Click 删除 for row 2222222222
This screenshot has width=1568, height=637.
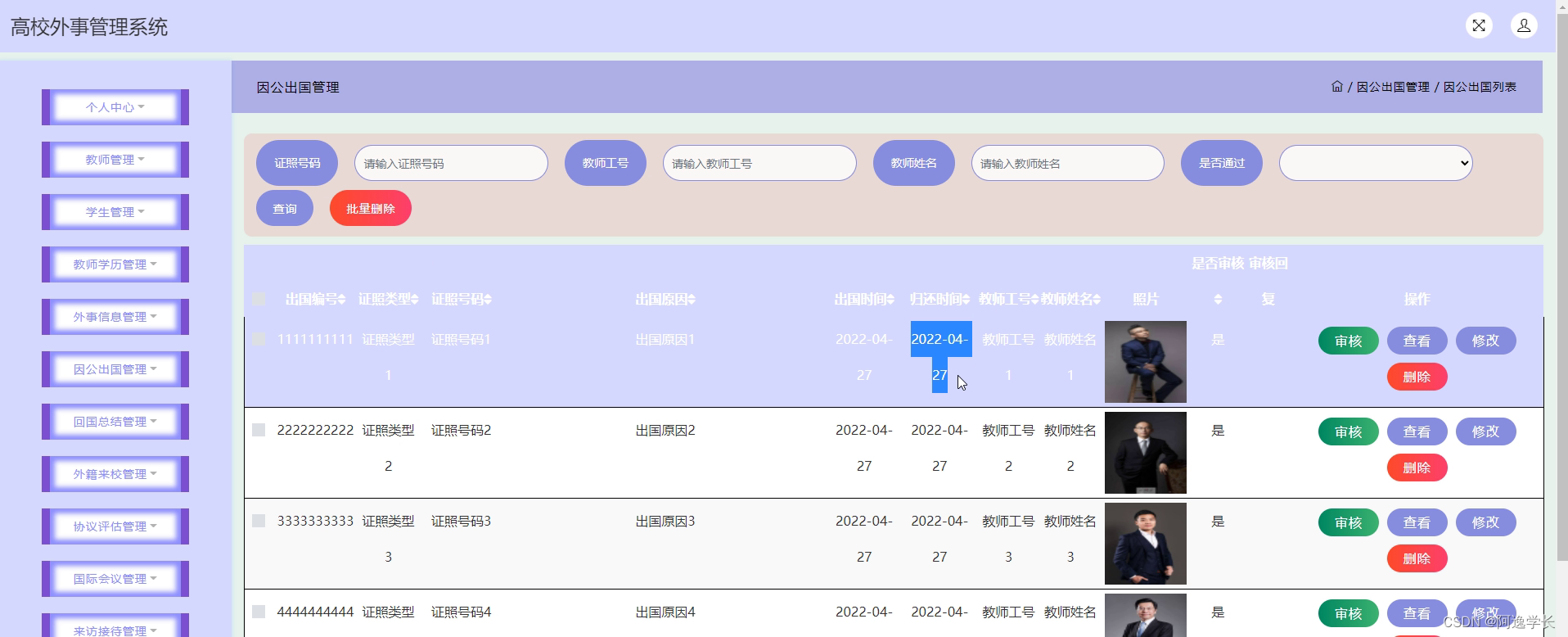[1417, 468]
